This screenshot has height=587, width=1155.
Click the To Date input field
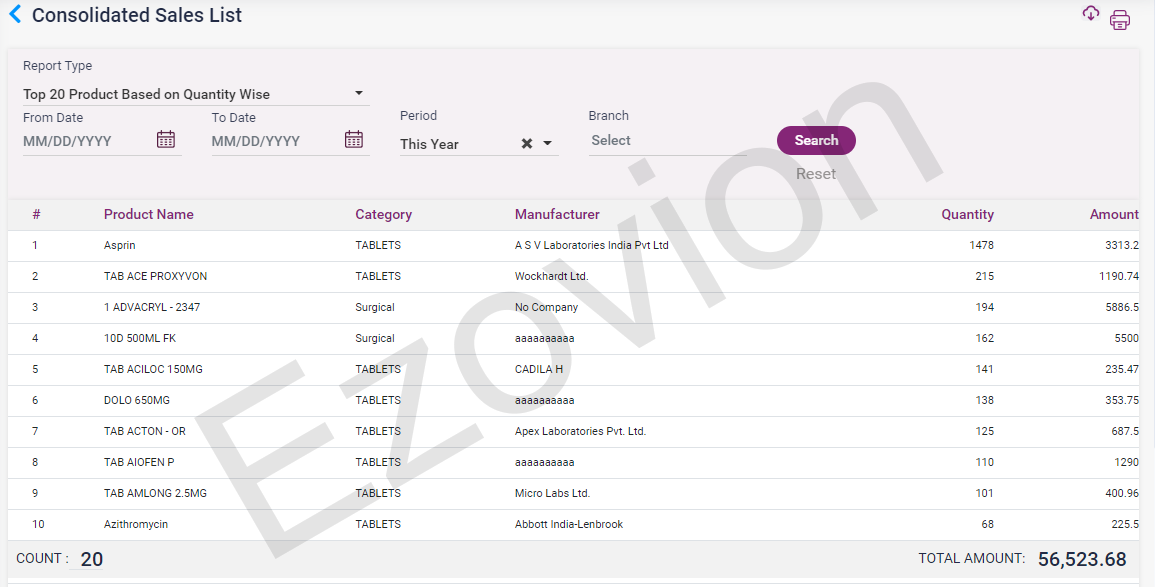click(265, 140)
